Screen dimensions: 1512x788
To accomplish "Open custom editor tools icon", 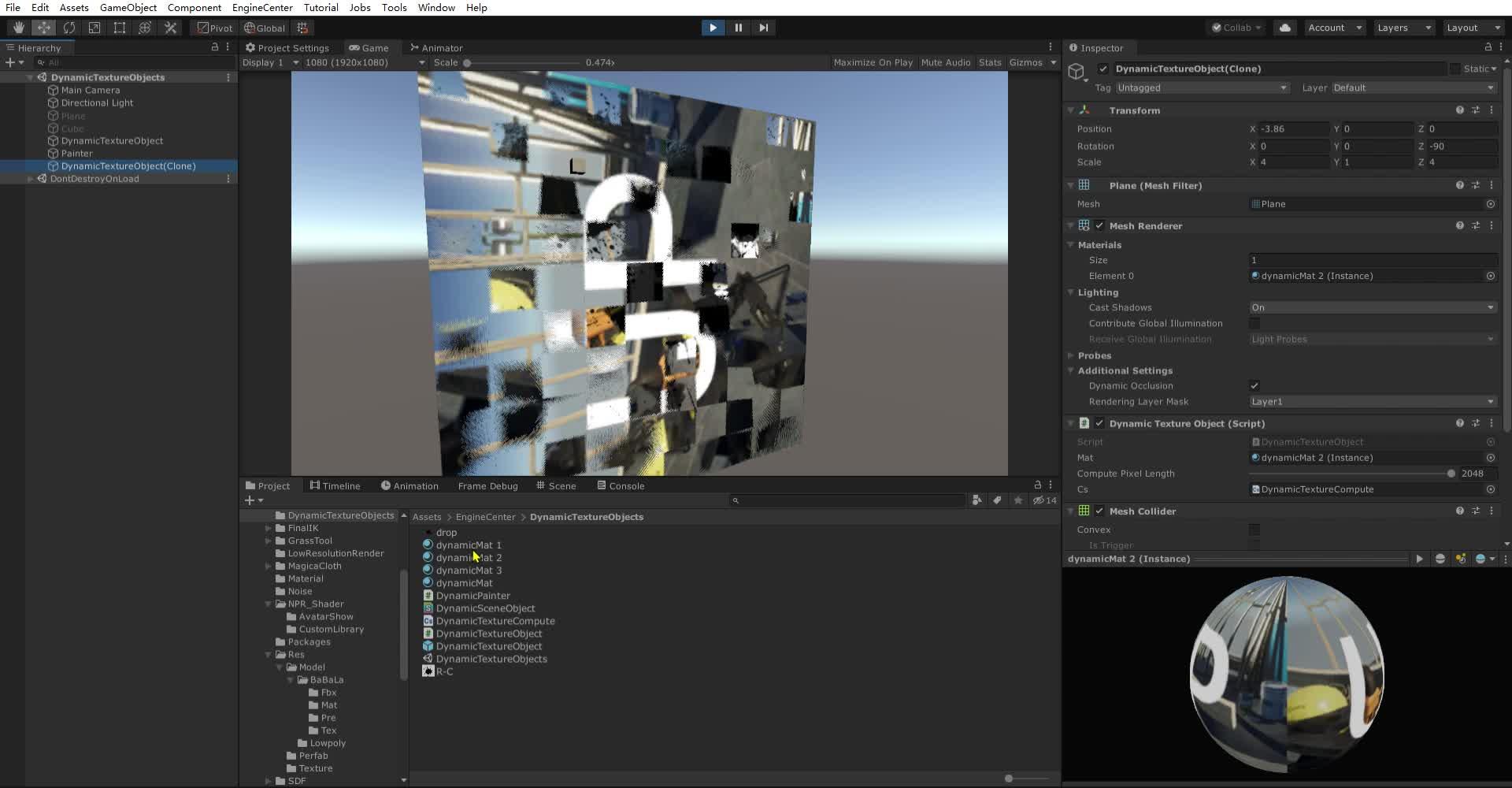I will [x=170, y=28].
